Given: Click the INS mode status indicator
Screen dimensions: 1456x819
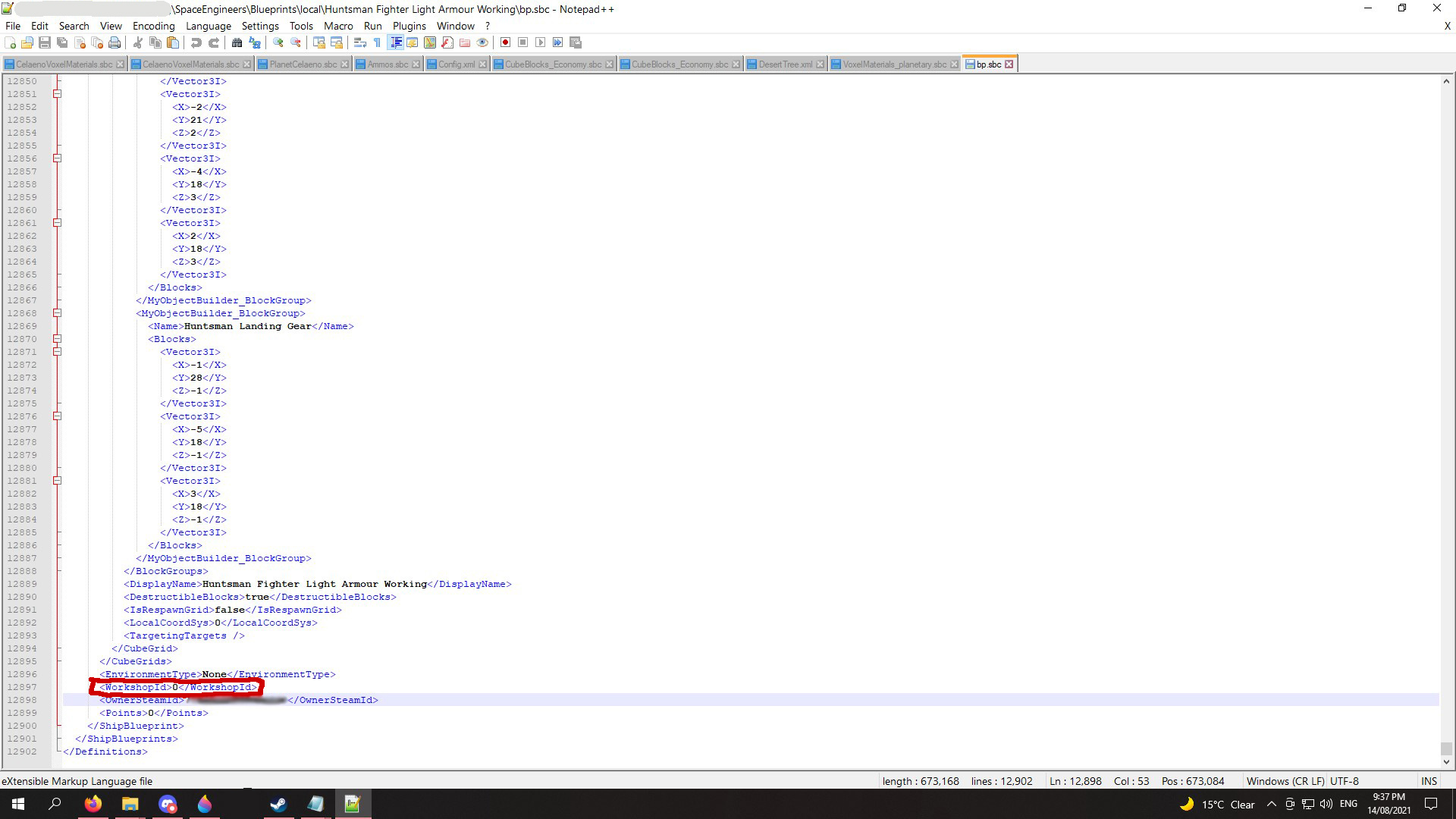Looking at the screenshot, I should pyautogui.click(x=1429, y=781).
